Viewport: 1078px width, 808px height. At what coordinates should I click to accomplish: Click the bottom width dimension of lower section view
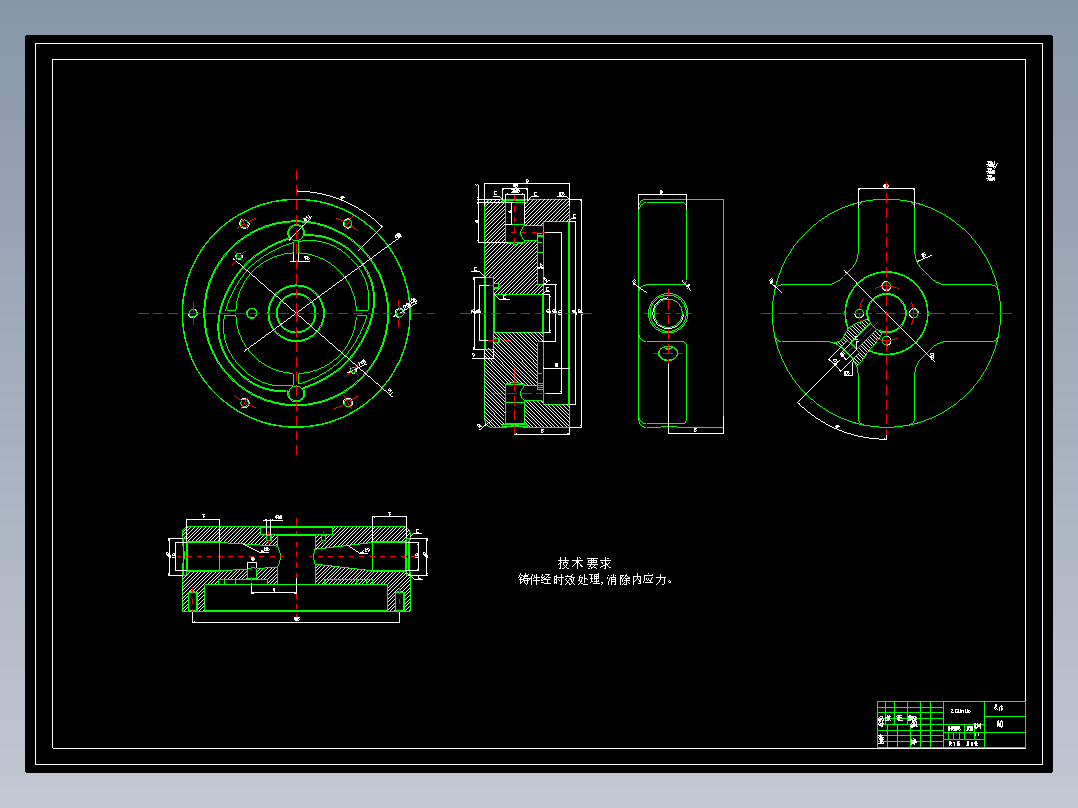click(296, 619)
